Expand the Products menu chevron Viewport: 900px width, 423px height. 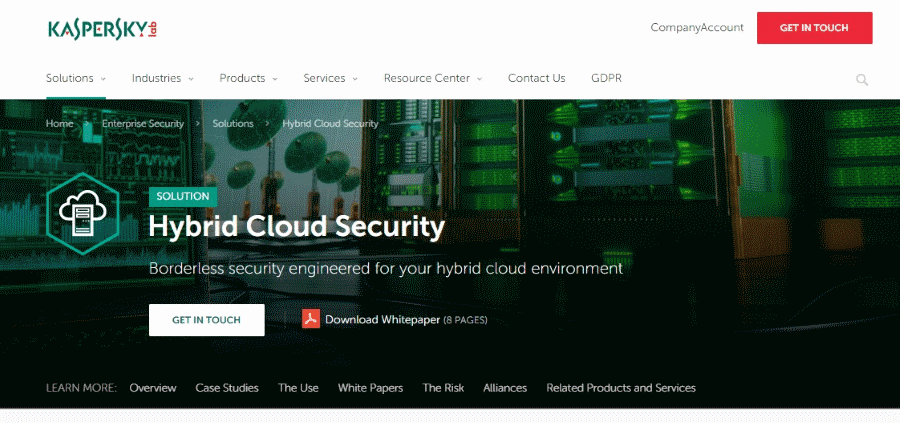(x=275, y=79)
